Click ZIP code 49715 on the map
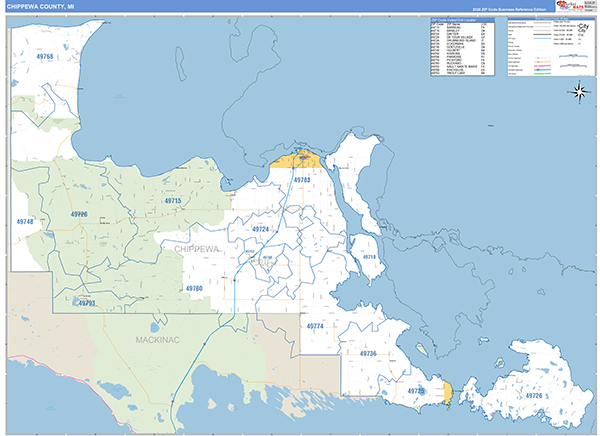Viewport: 600px width, 436px height. (x=173, y=201)
